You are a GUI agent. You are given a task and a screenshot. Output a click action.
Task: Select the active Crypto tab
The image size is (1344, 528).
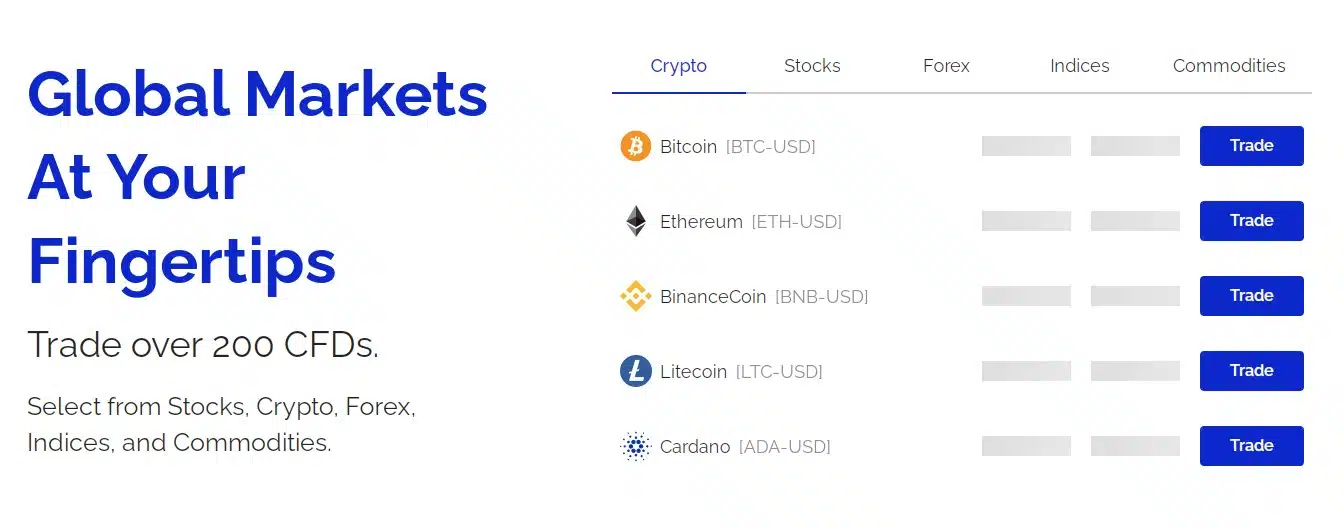[679, 66]
